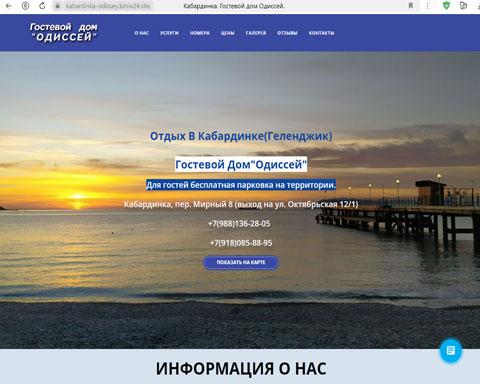The width and height of the screenshot is (480, 384).
Task: Click the highlighted Гостевой Дом"Одиссей" title
Action: (x=241, y=164)
